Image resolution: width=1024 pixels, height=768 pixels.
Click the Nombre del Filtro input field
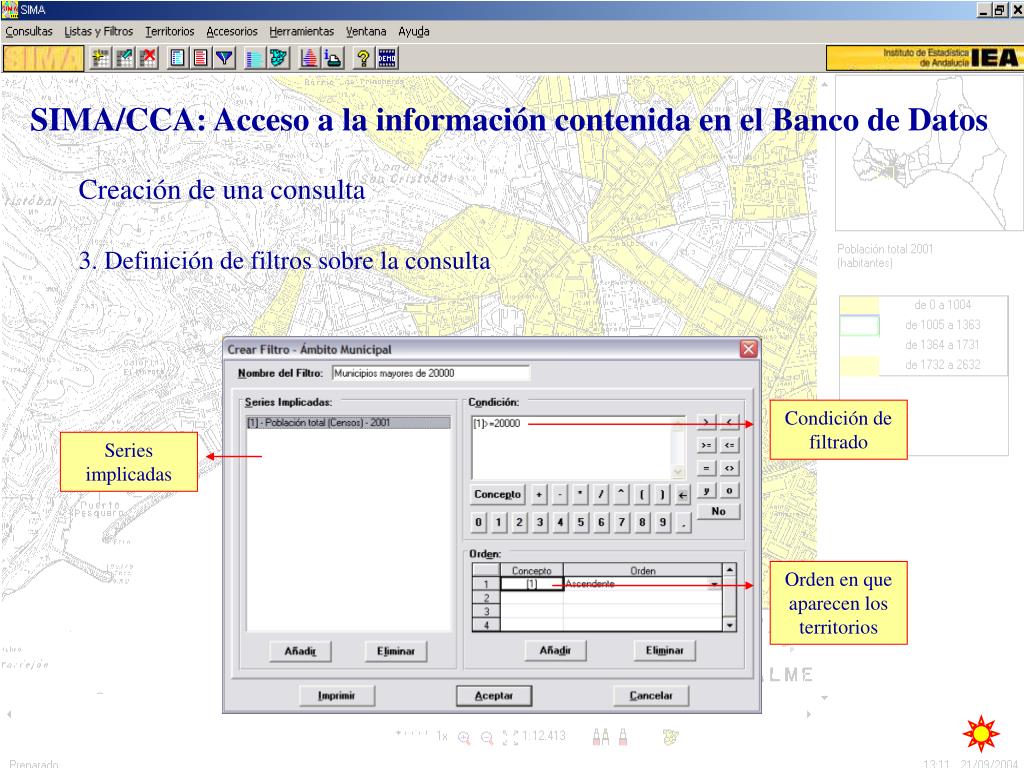point(430,374)
